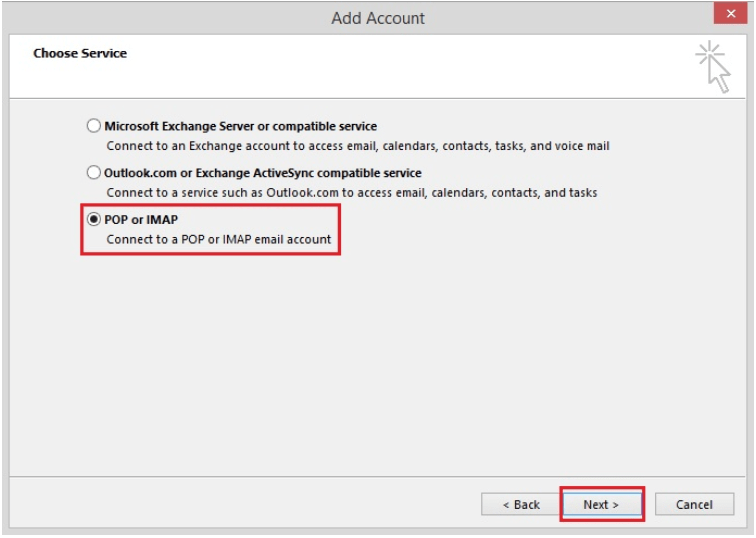Image resolution: width=756 pixels, height=538 pixels.
Task: Click the 'Connect to a POP or IMAP email account' text
Action: (x=218, y=240)
